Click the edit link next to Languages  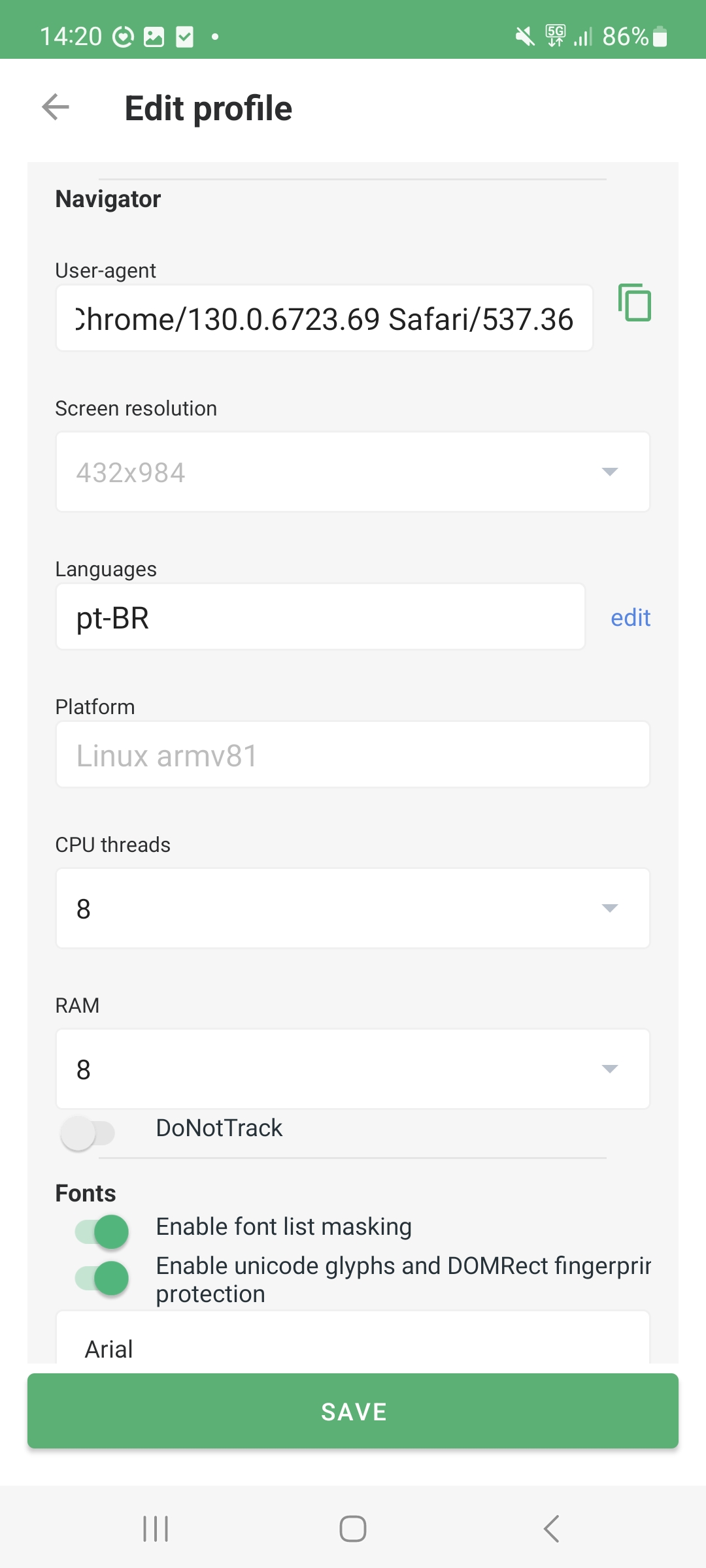(630, 617)
